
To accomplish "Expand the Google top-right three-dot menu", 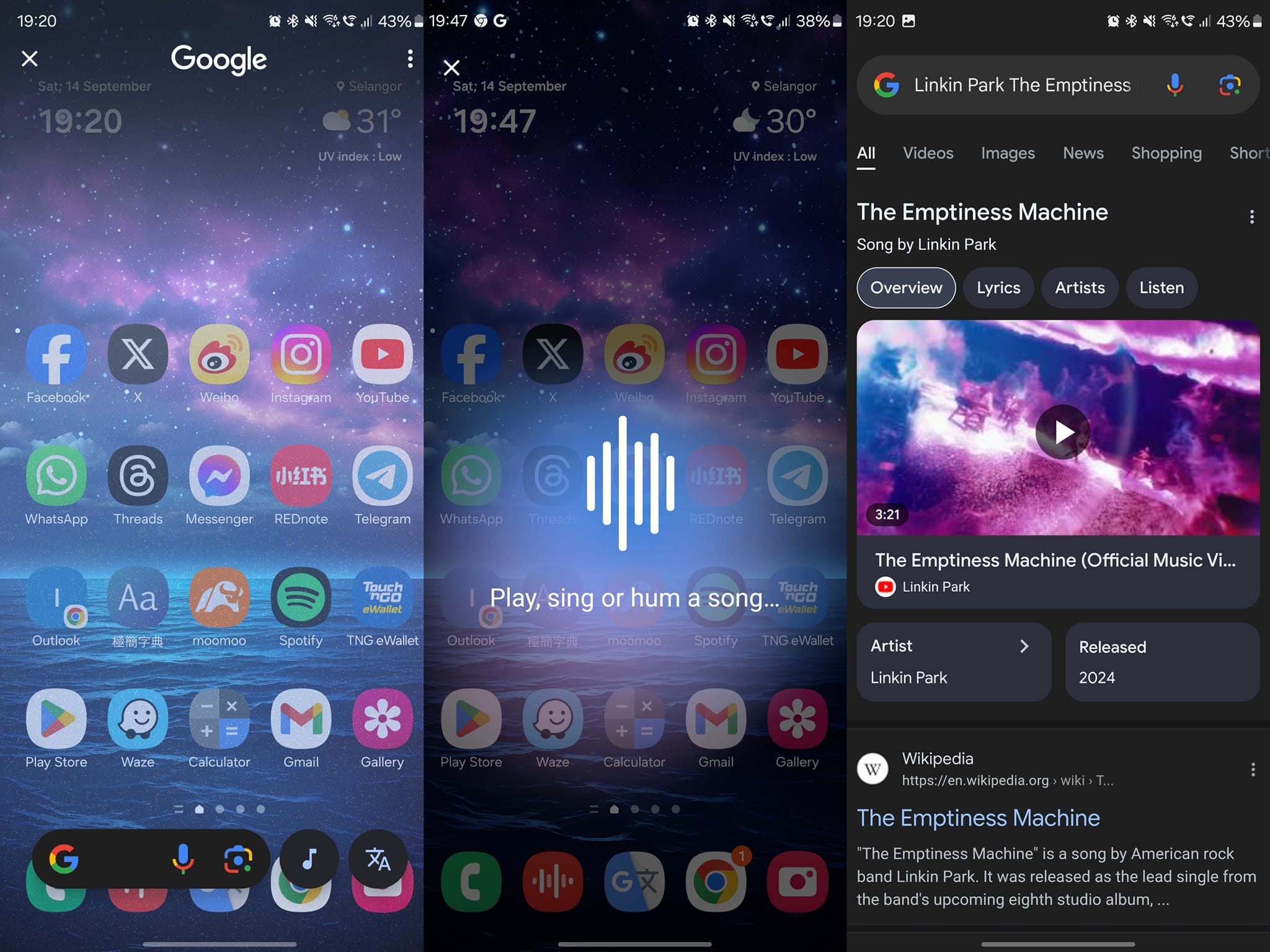I will pyautogui.click(x=408, y=58).
